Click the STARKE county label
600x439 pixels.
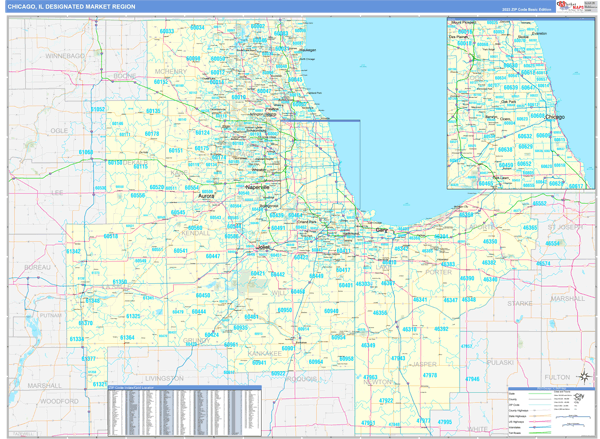pos(520,303)
